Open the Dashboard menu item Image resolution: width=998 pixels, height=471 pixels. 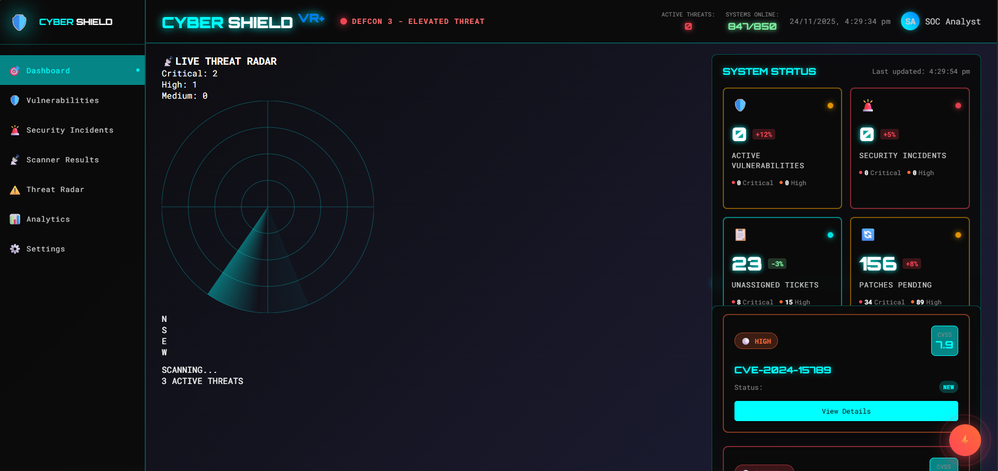coord(73,70)
